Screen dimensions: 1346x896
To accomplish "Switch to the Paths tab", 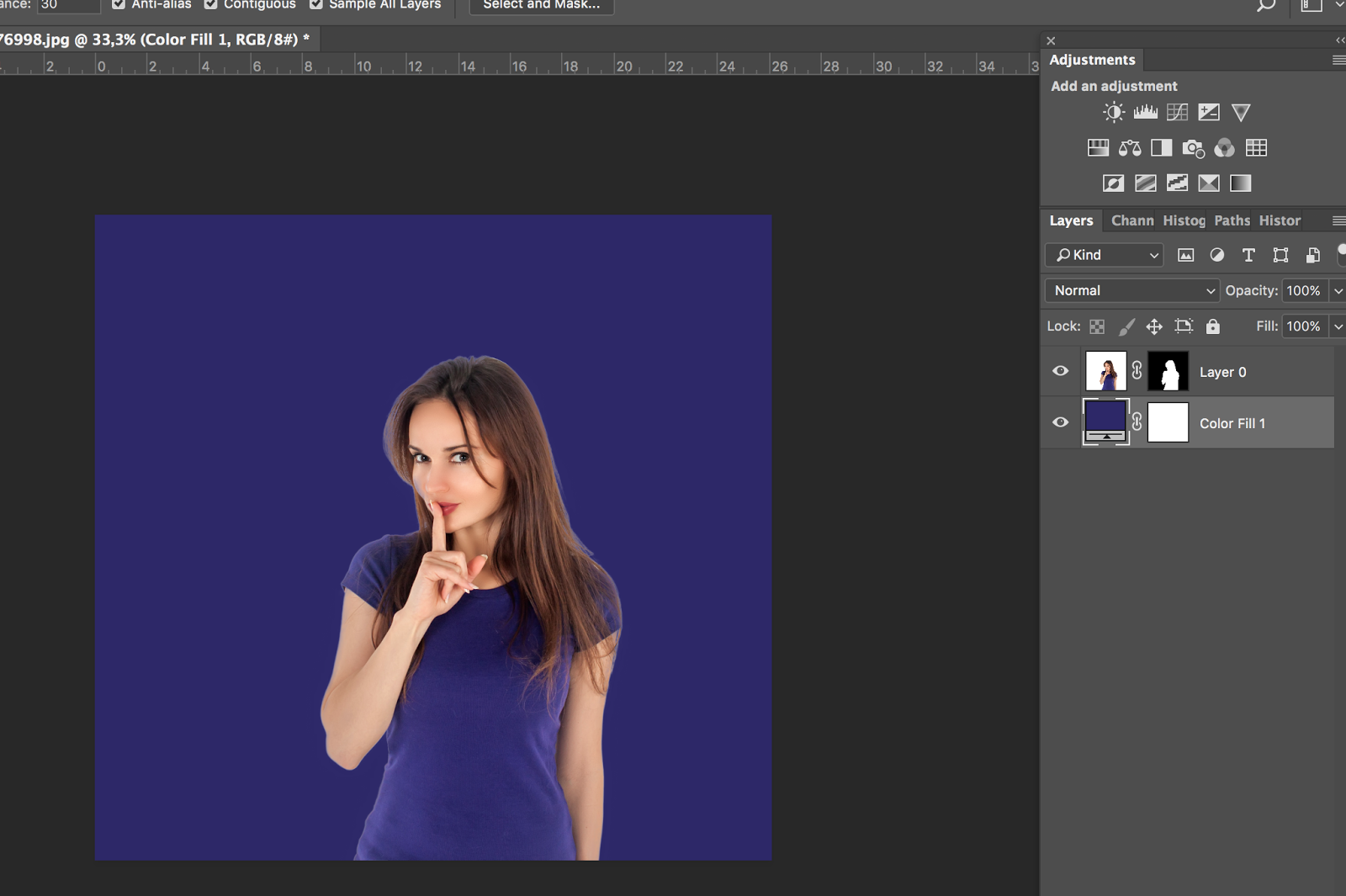I will click(1231, 220).
